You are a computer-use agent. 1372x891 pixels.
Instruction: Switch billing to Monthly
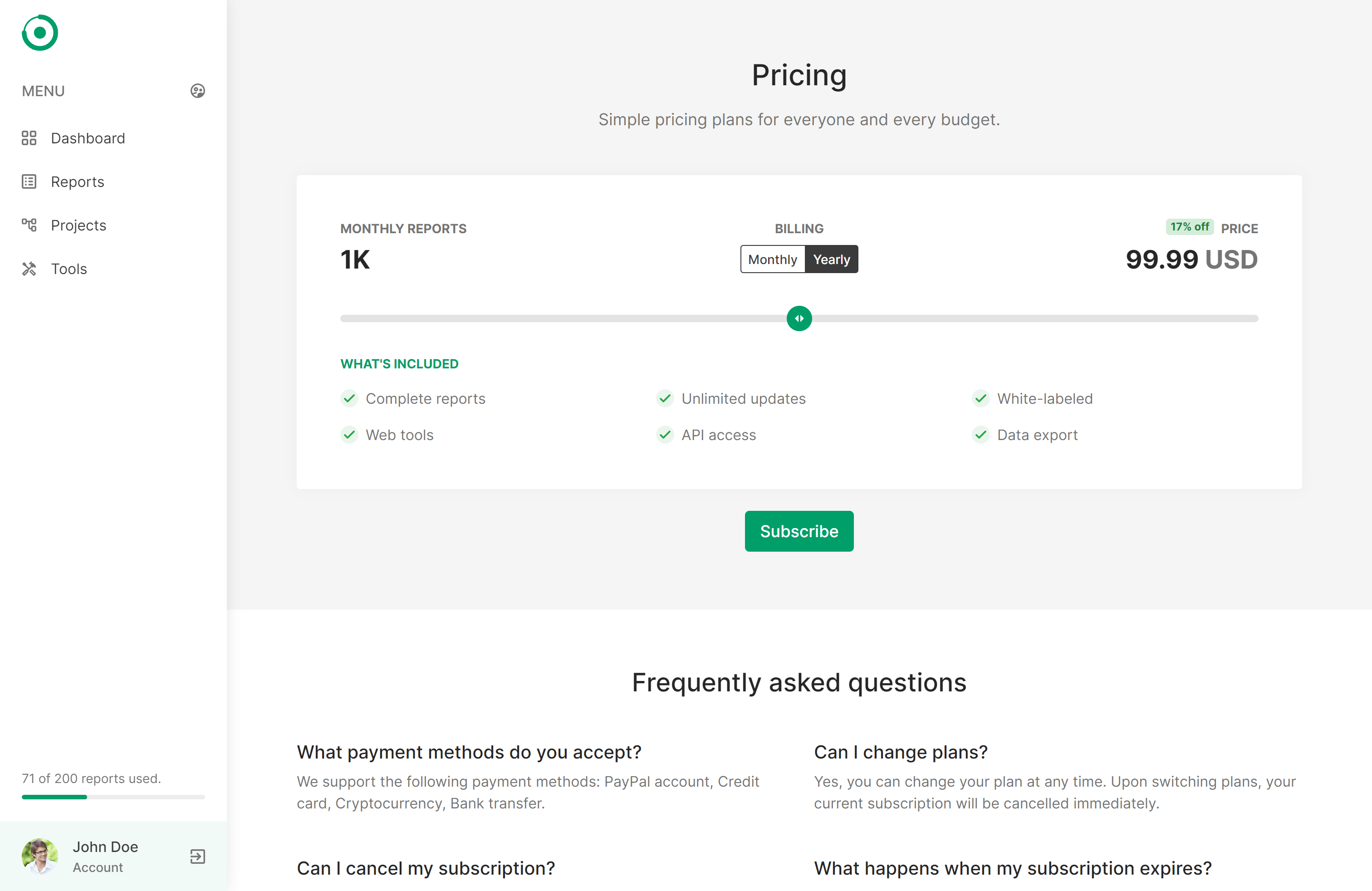773,259
